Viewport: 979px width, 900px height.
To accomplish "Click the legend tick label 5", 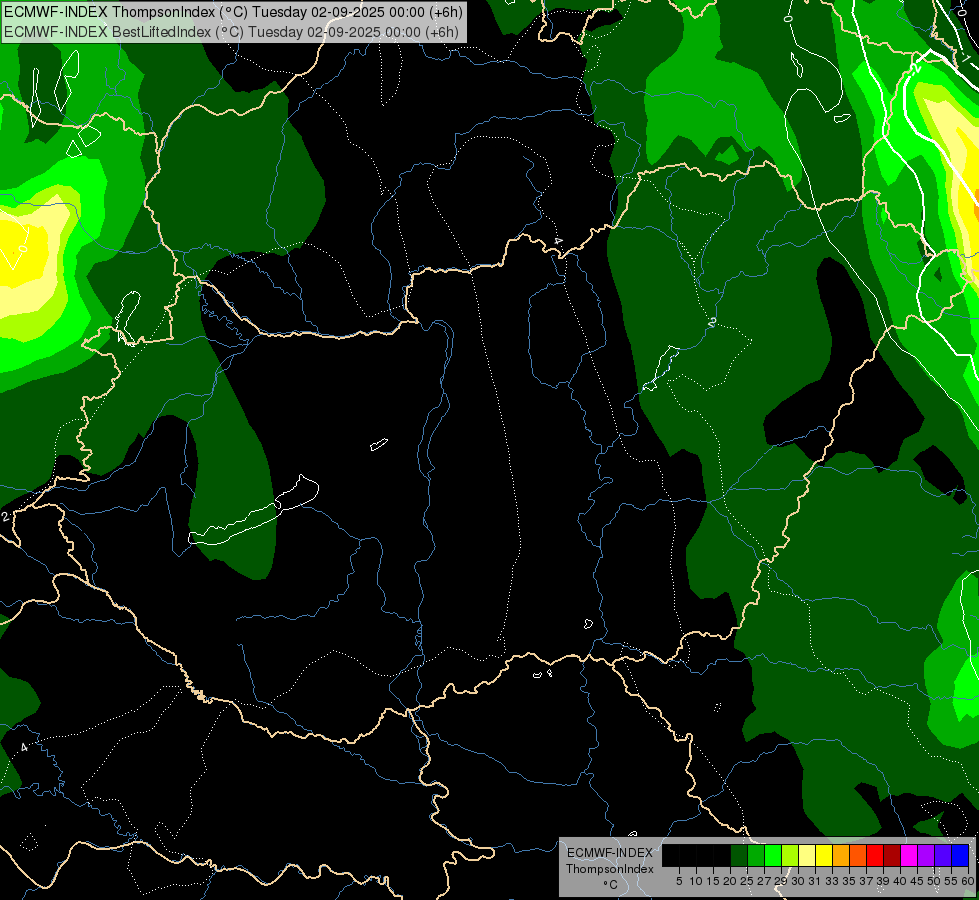I will tap(679, 881).
